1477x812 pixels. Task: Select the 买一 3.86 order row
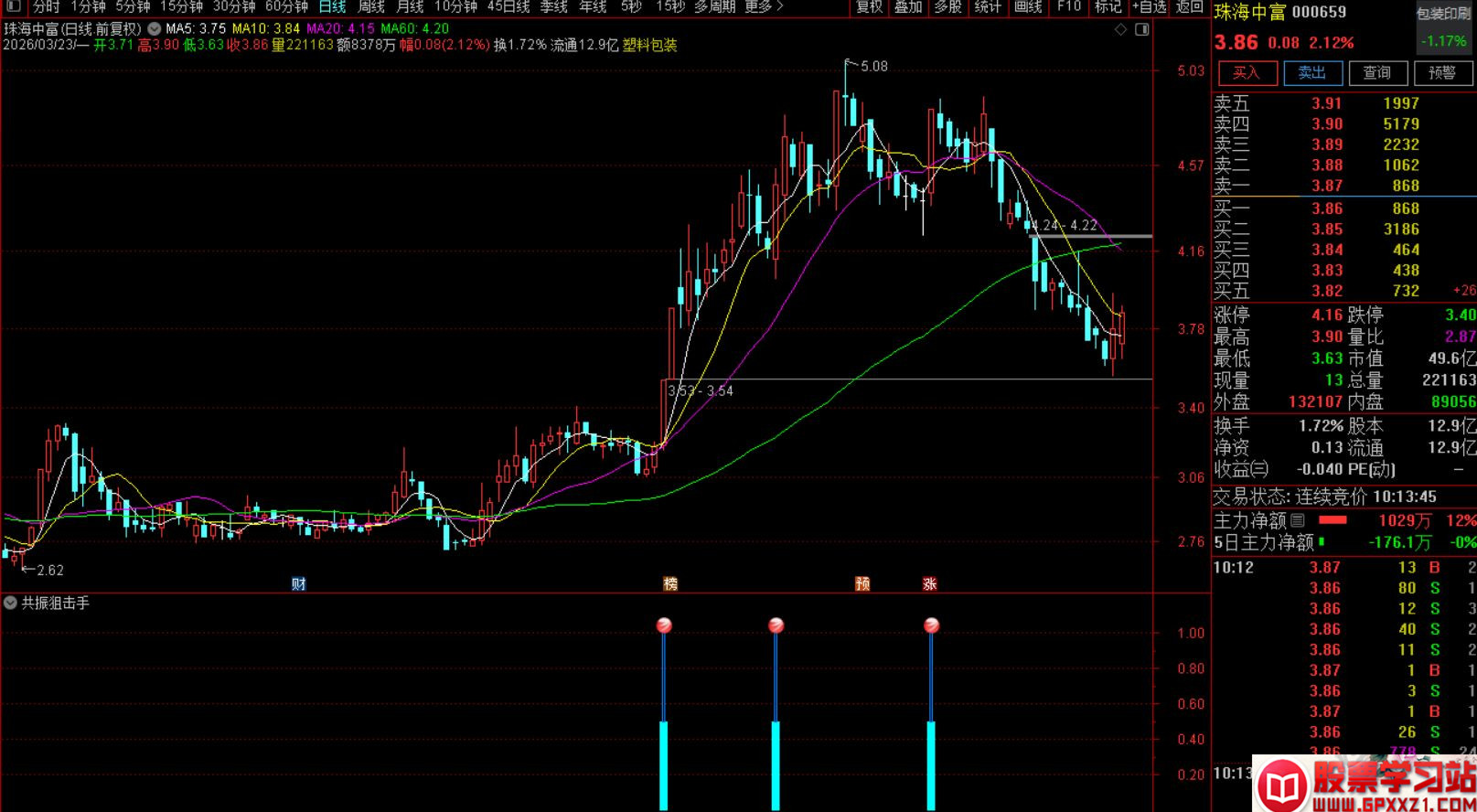[x=1344, y=208]
